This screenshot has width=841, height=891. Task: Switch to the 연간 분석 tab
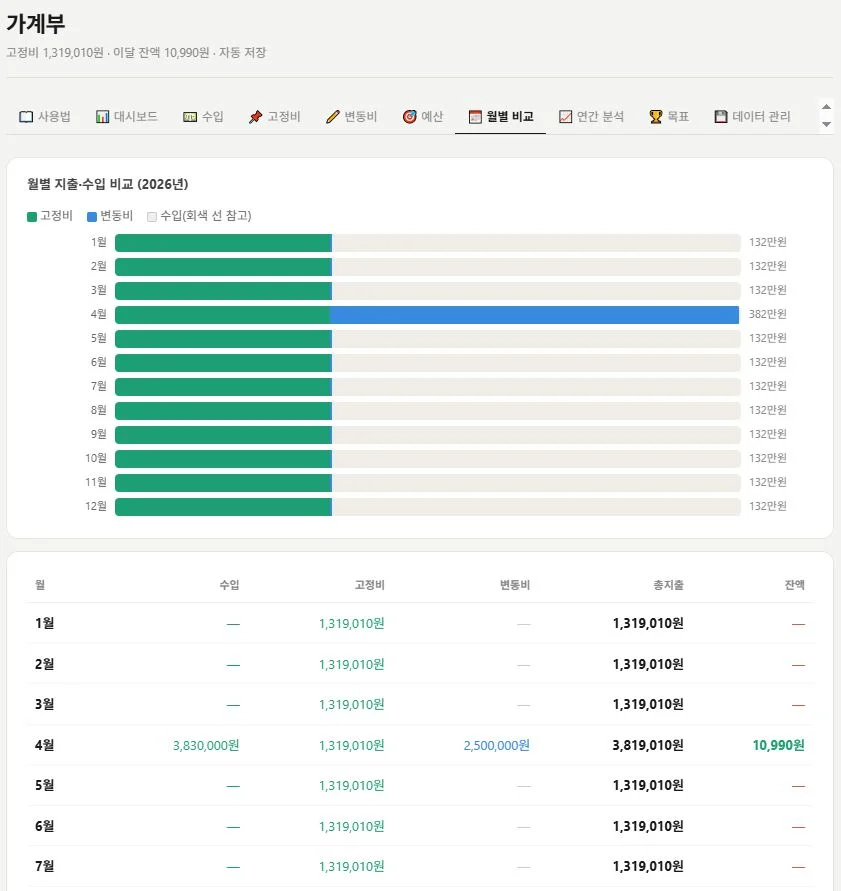click(x=591, y=116)
